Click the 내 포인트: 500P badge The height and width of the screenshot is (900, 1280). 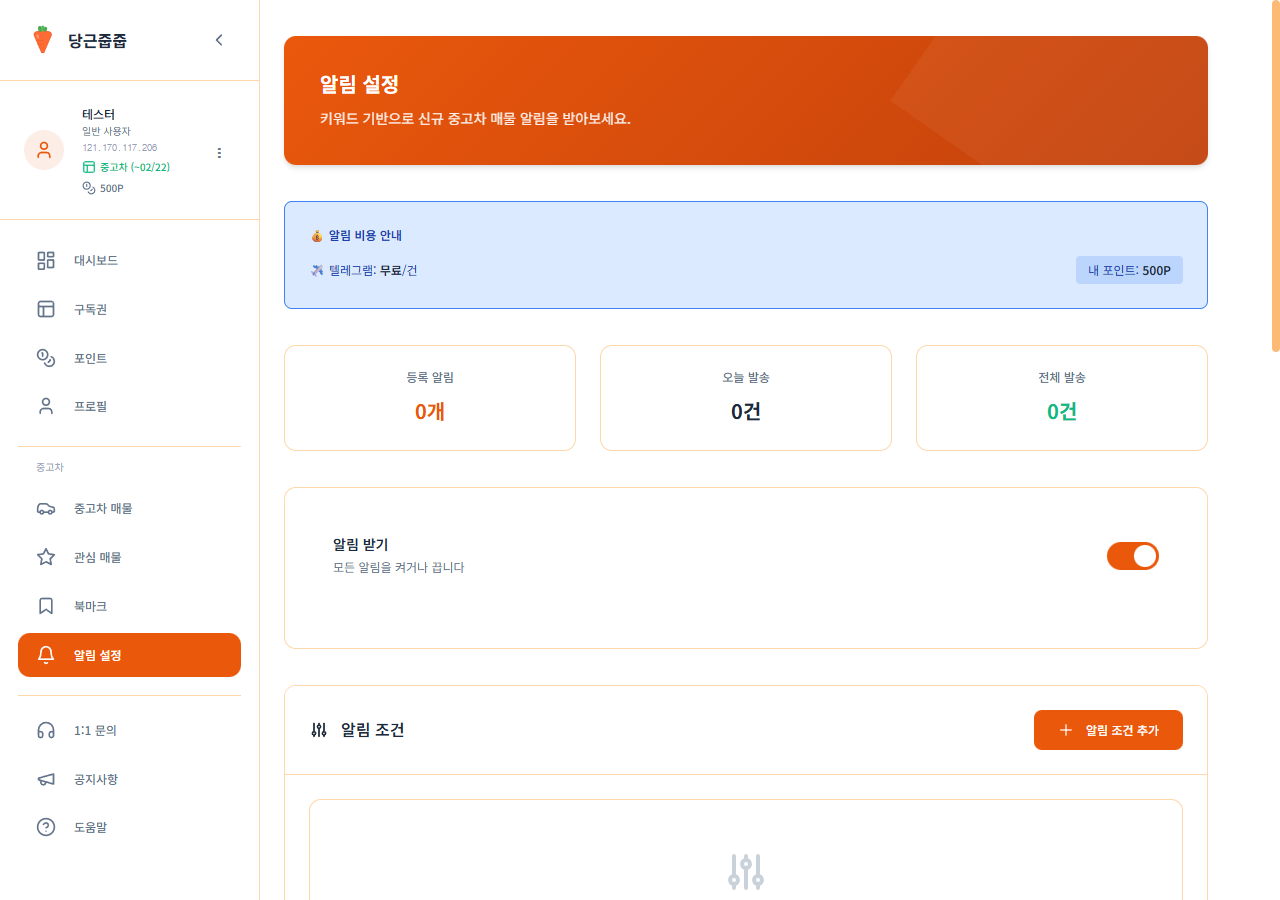pos(1129,270)
